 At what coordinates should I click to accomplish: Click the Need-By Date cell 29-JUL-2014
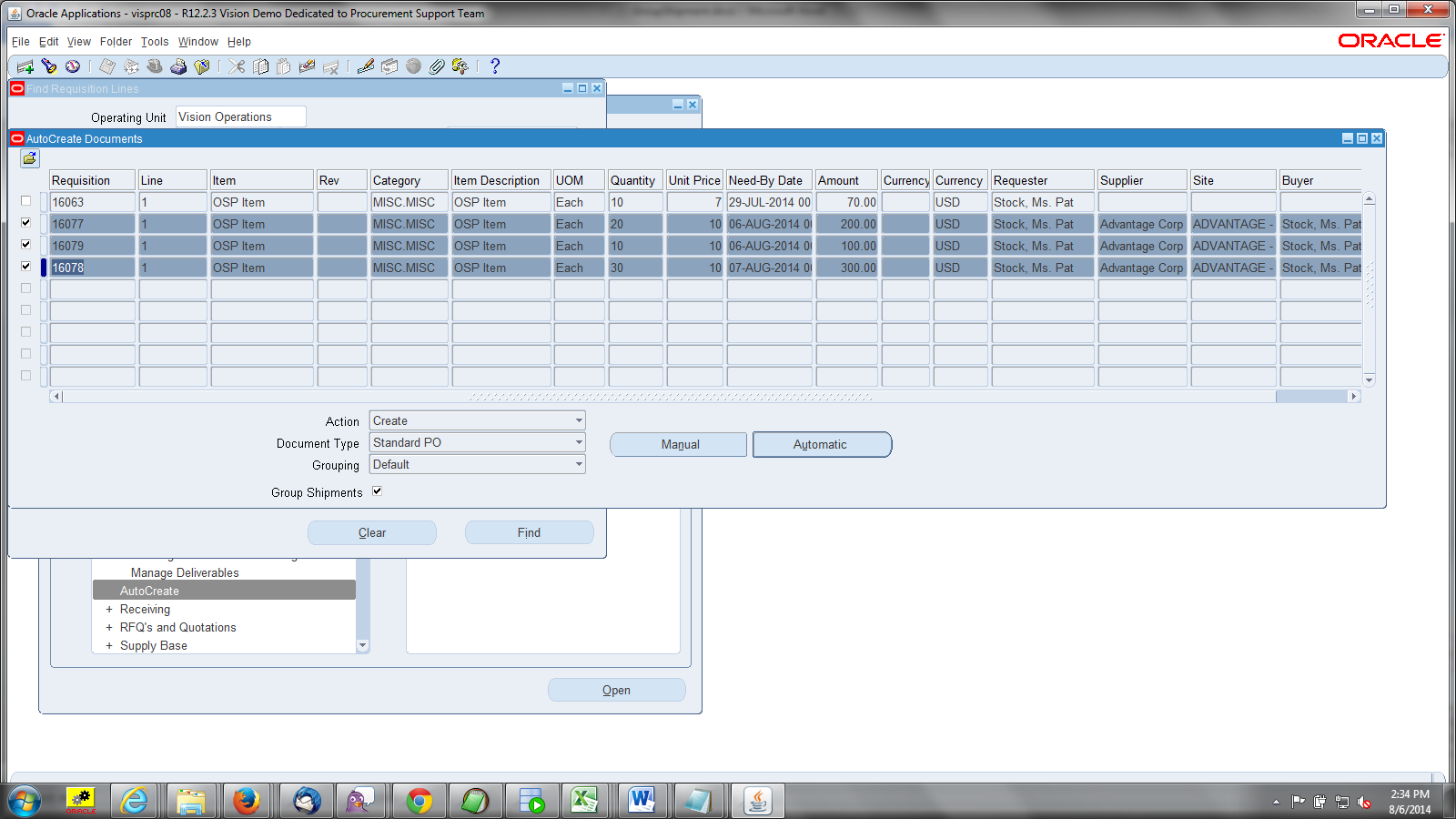[769, 202]
